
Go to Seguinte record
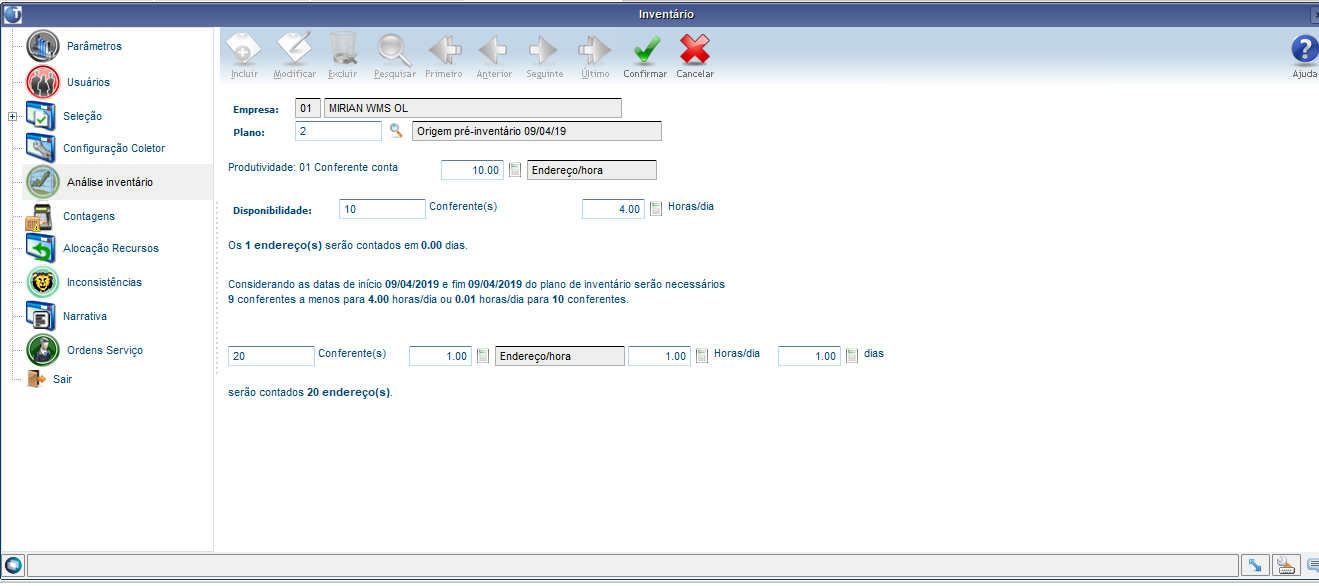[x=545, y=55]
